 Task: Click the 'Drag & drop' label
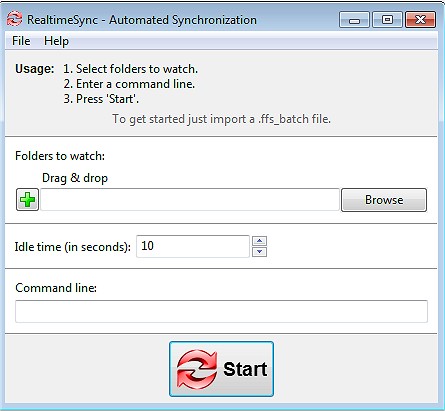[75, 178]
